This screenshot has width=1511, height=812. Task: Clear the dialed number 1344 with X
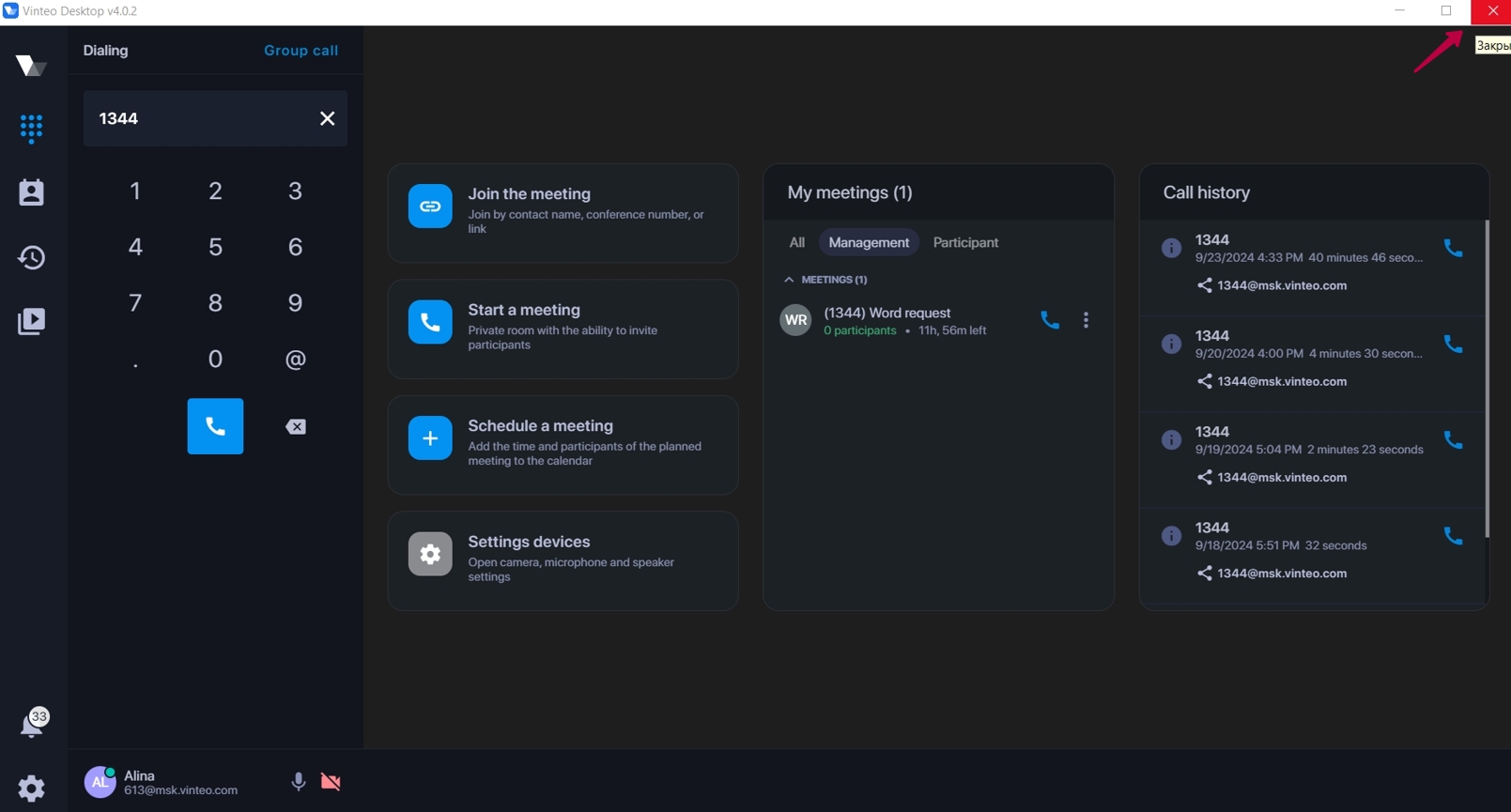click(x=327, y=118)
